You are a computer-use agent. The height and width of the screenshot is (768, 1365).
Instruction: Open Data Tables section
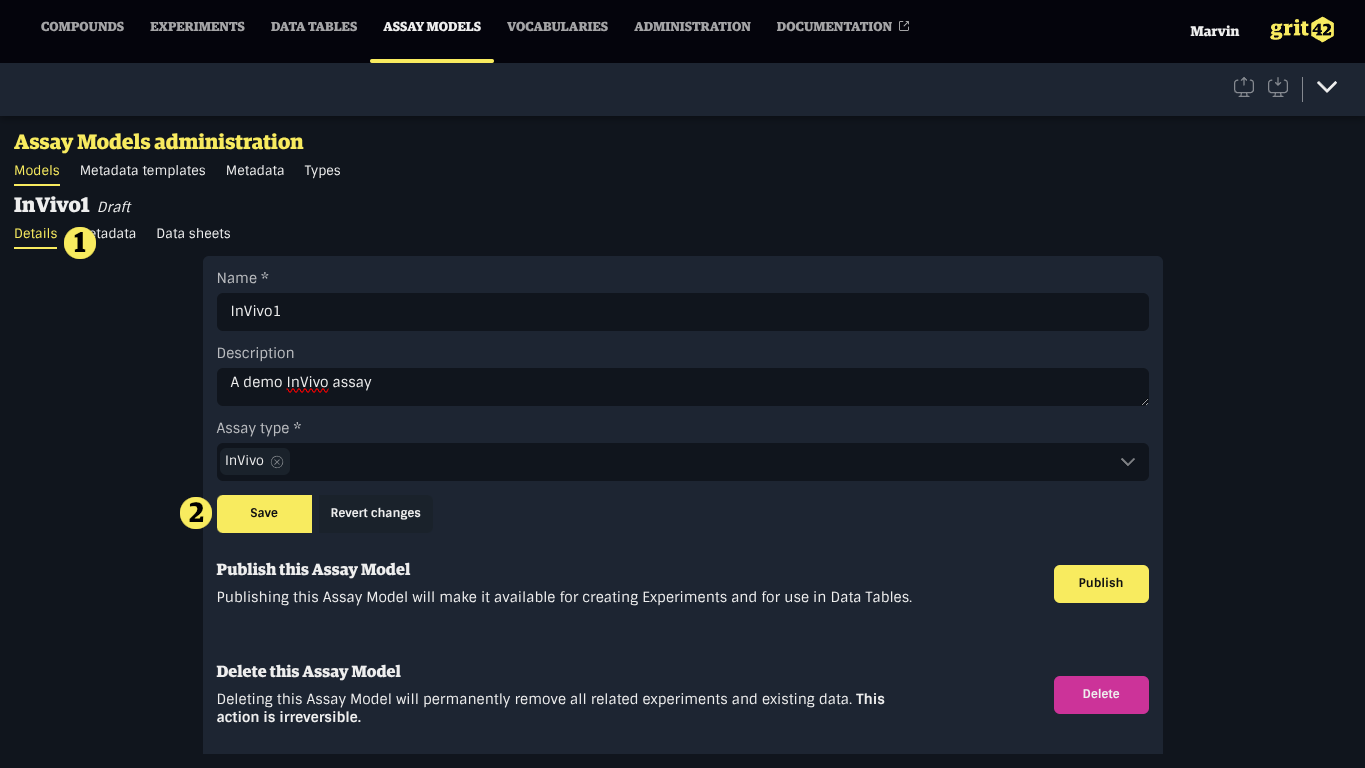314,27
